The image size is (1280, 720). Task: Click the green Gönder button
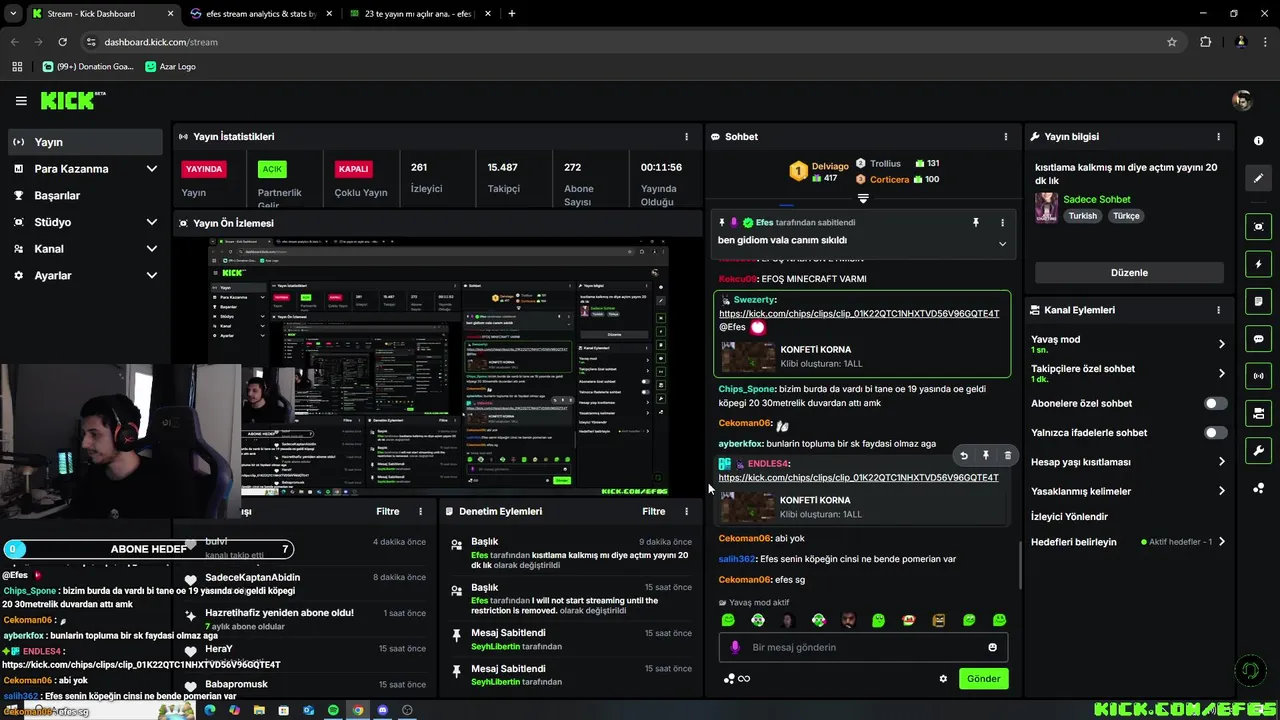tap(983, 678)
